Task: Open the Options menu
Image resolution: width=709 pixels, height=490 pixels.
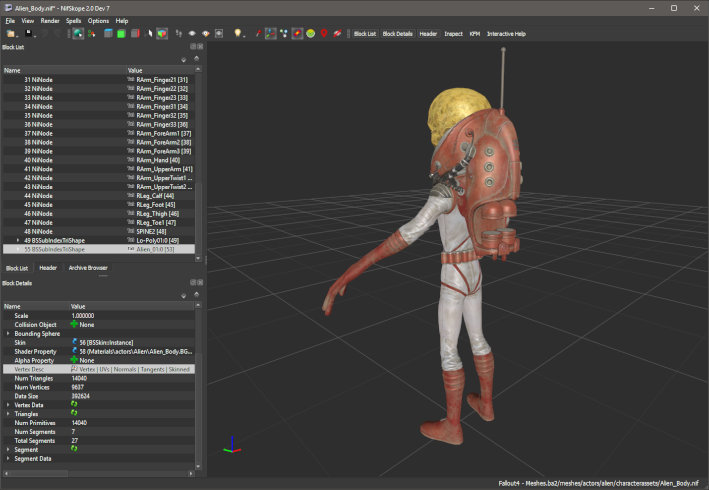Action: (x=98, y=21)
